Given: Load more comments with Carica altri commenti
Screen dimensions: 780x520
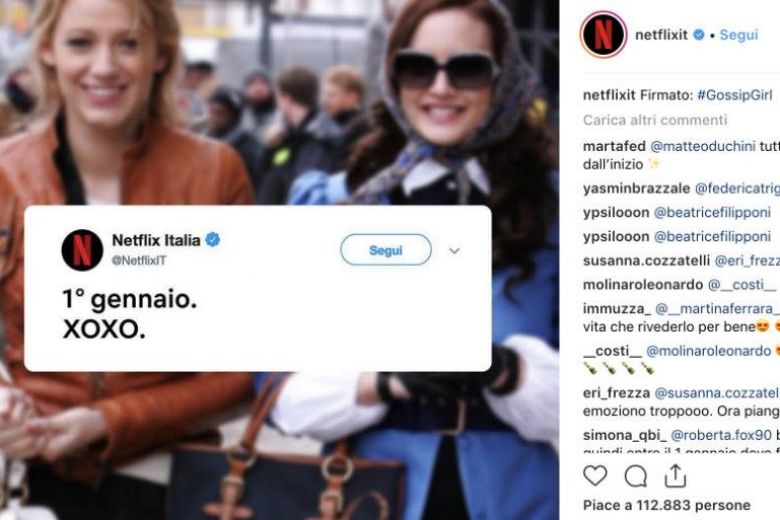Looking at the screenshot, I should point(655,120).
